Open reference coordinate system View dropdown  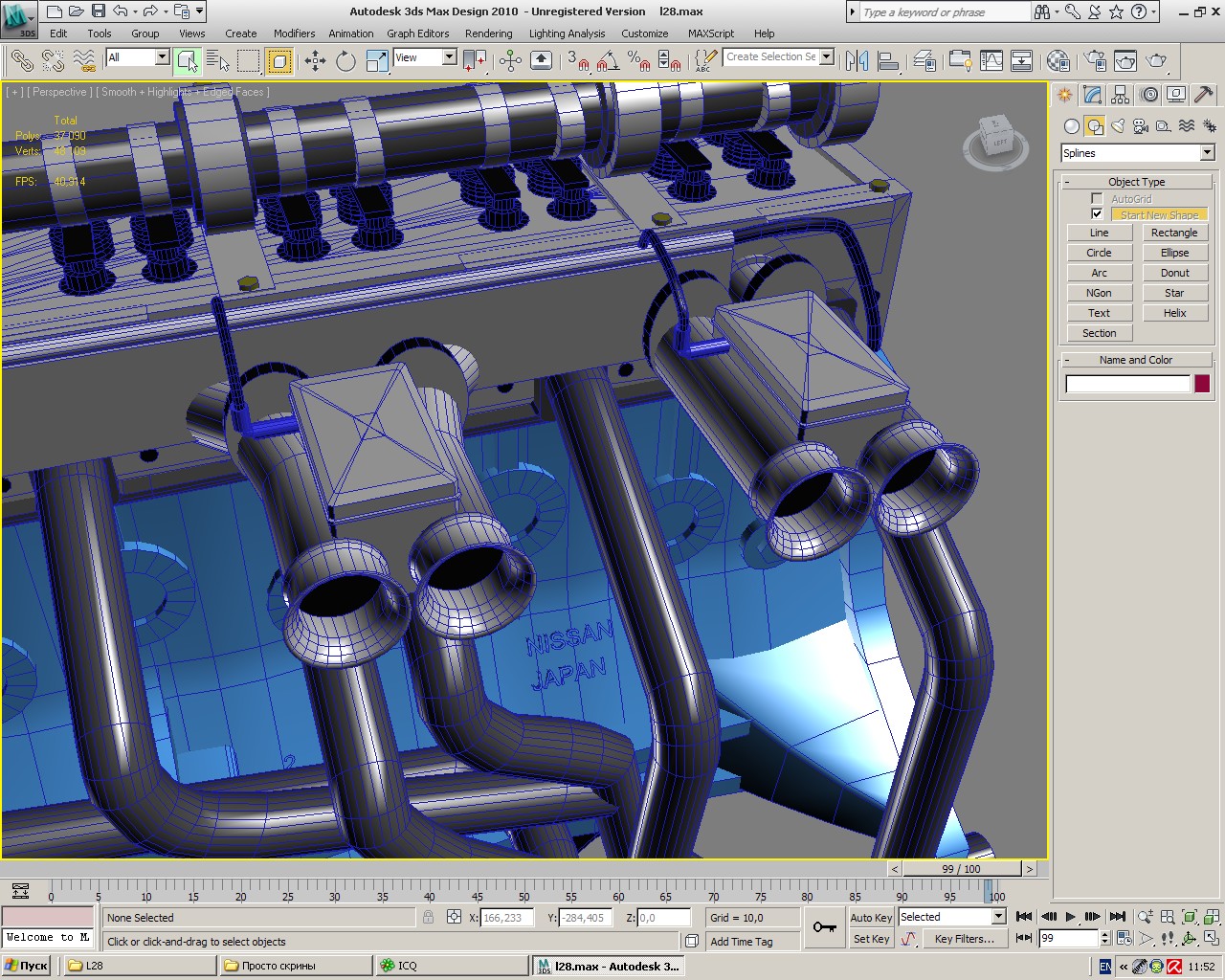tap(425, 57)
